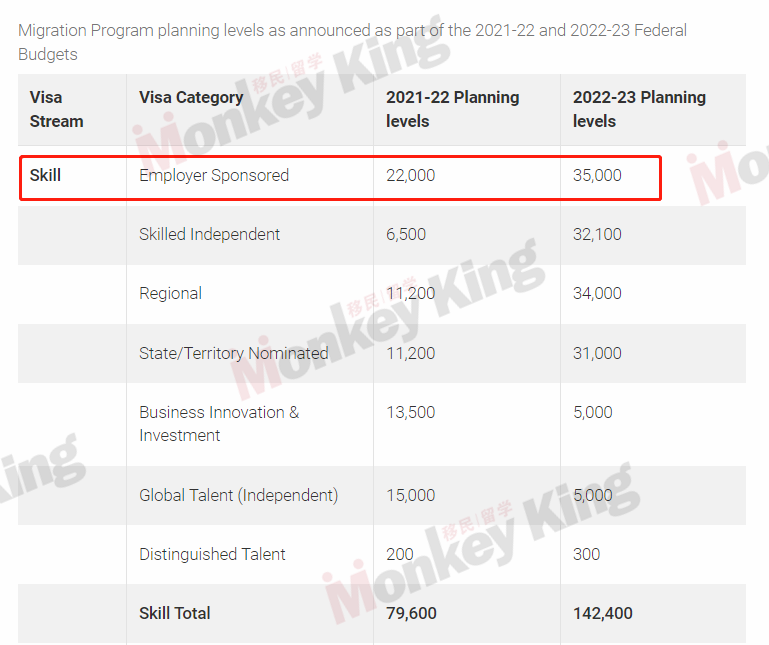Click the Skill Total row label

[x=175, y=613]
